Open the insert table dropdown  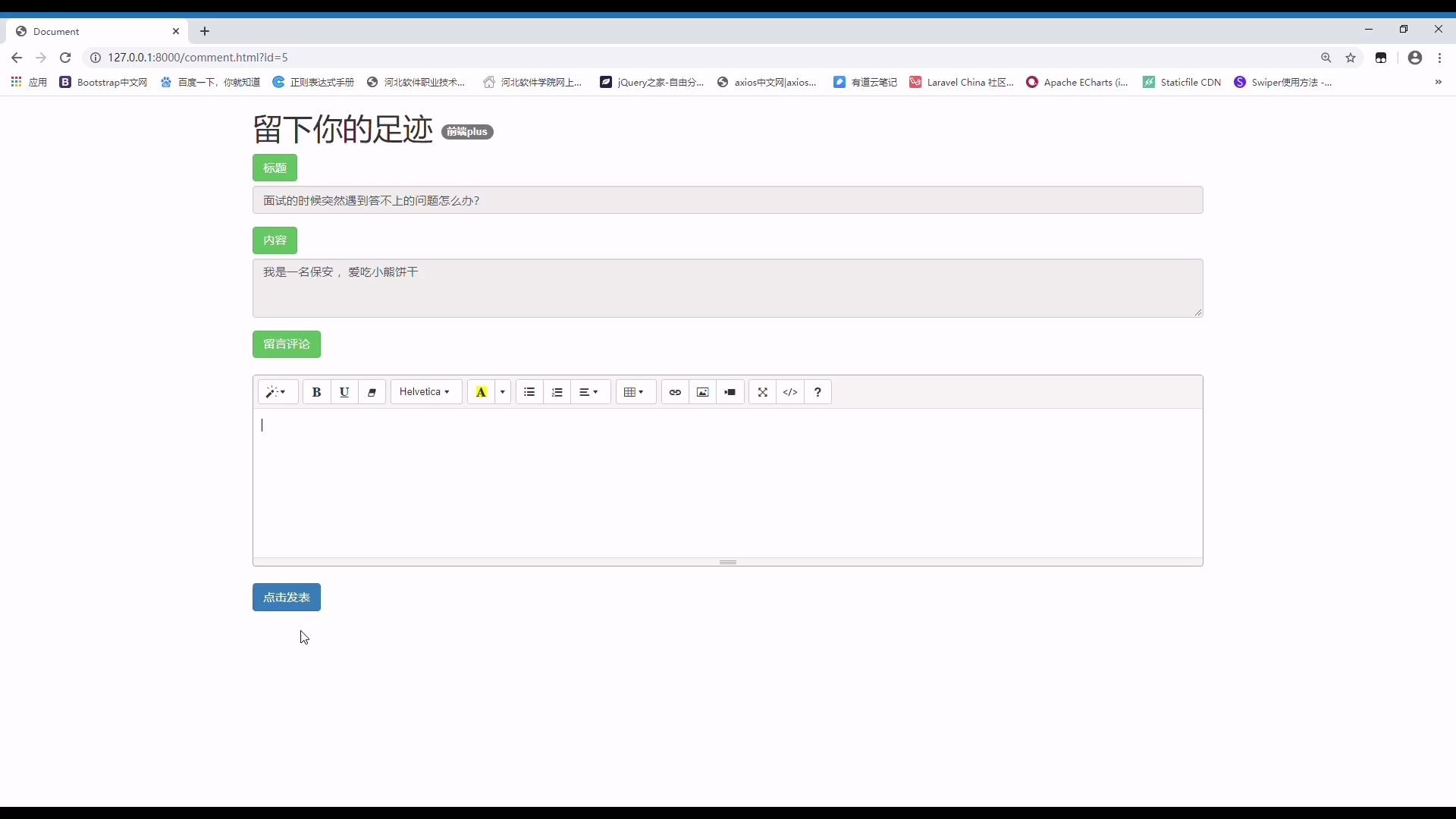click(635, 392)
